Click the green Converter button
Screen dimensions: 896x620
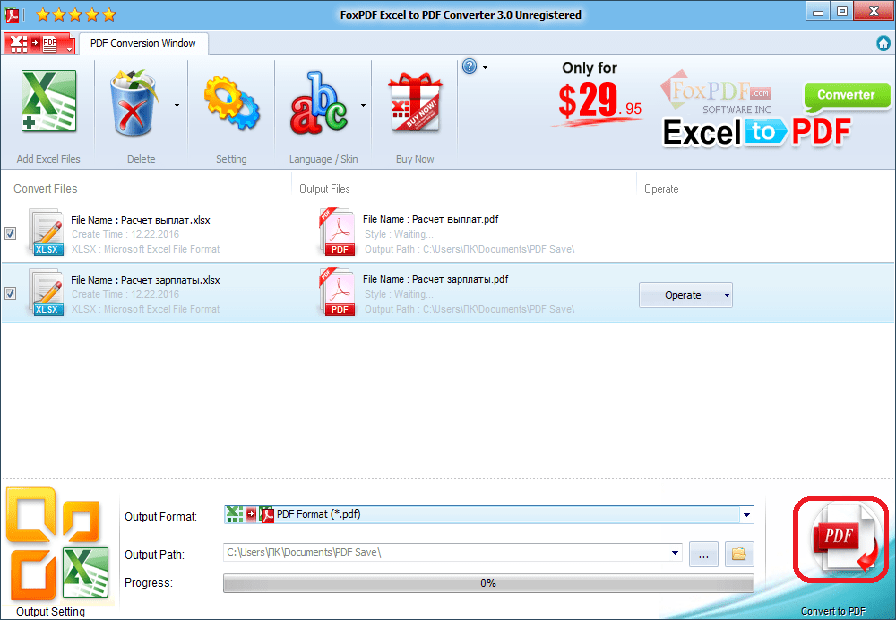pos(846,96)
